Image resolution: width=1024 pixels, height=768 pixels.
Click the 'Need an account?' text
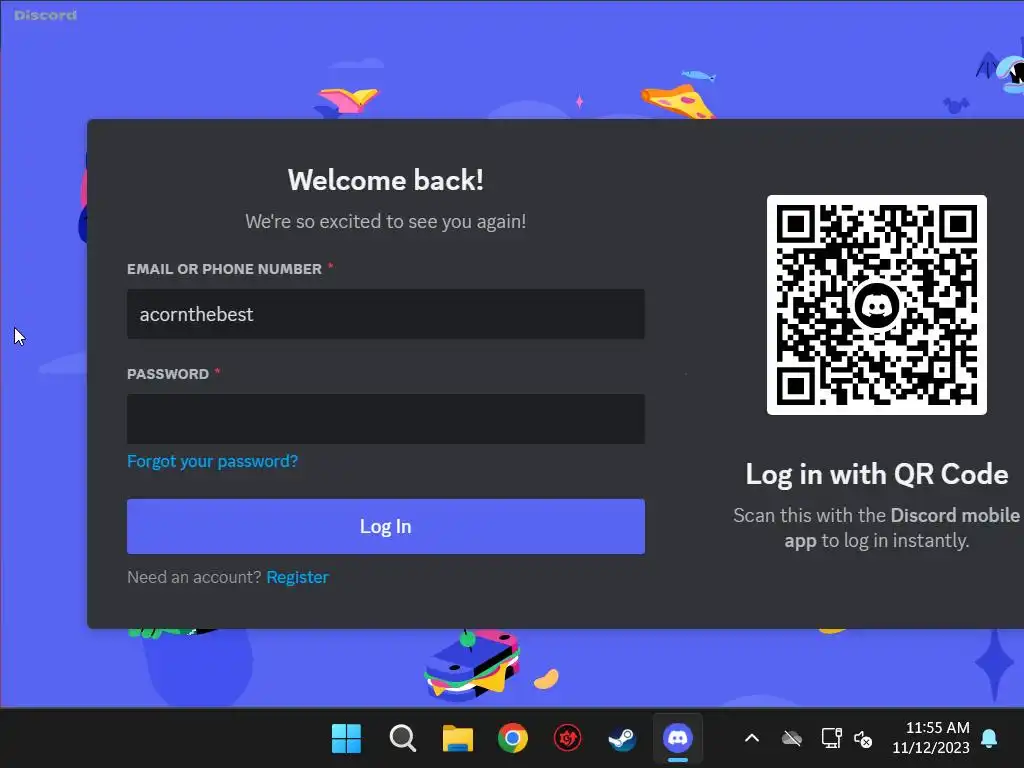click(194, 577)
